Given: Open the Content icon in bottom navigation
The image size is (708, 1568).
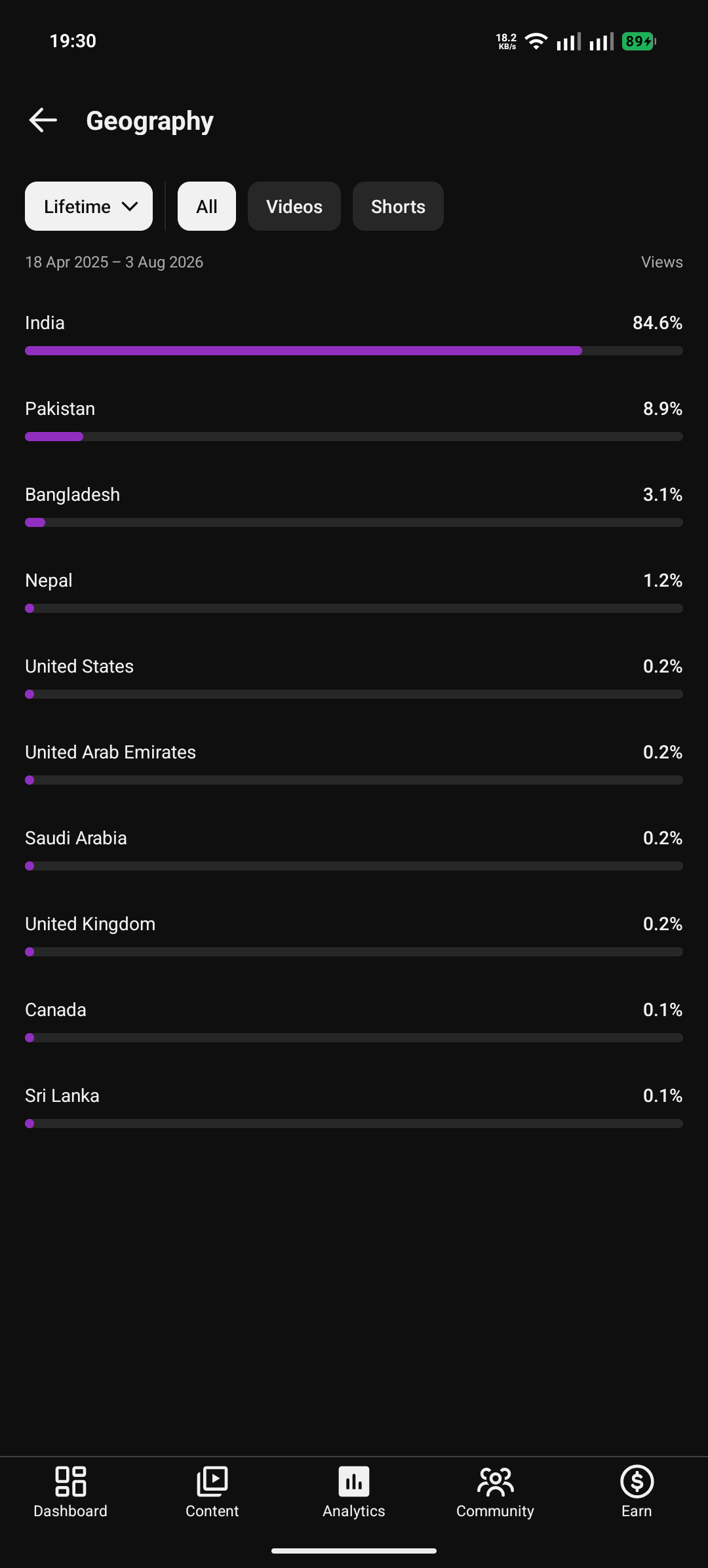Looking at the screenshot, I should (x=212, y=1481).
